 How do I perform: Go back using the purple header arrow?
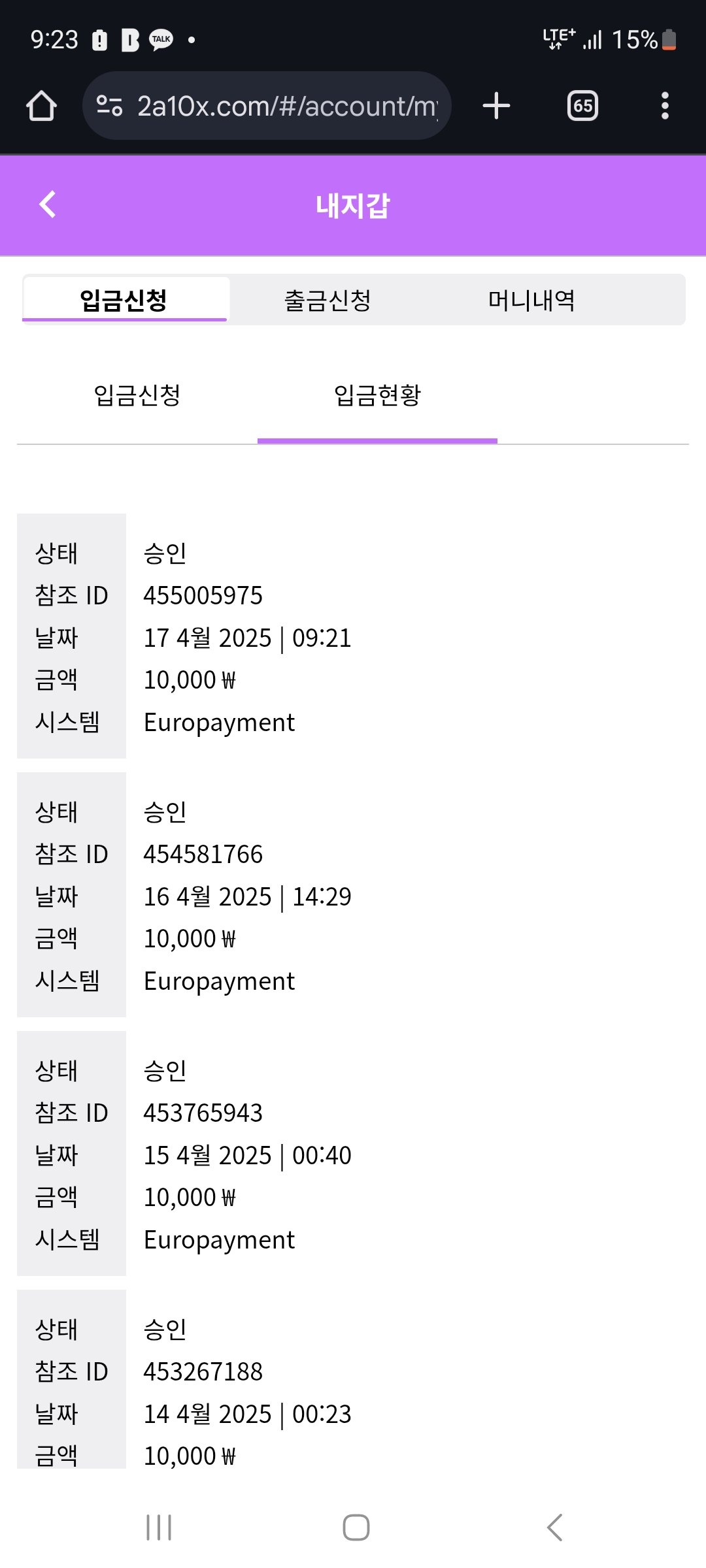48,204
